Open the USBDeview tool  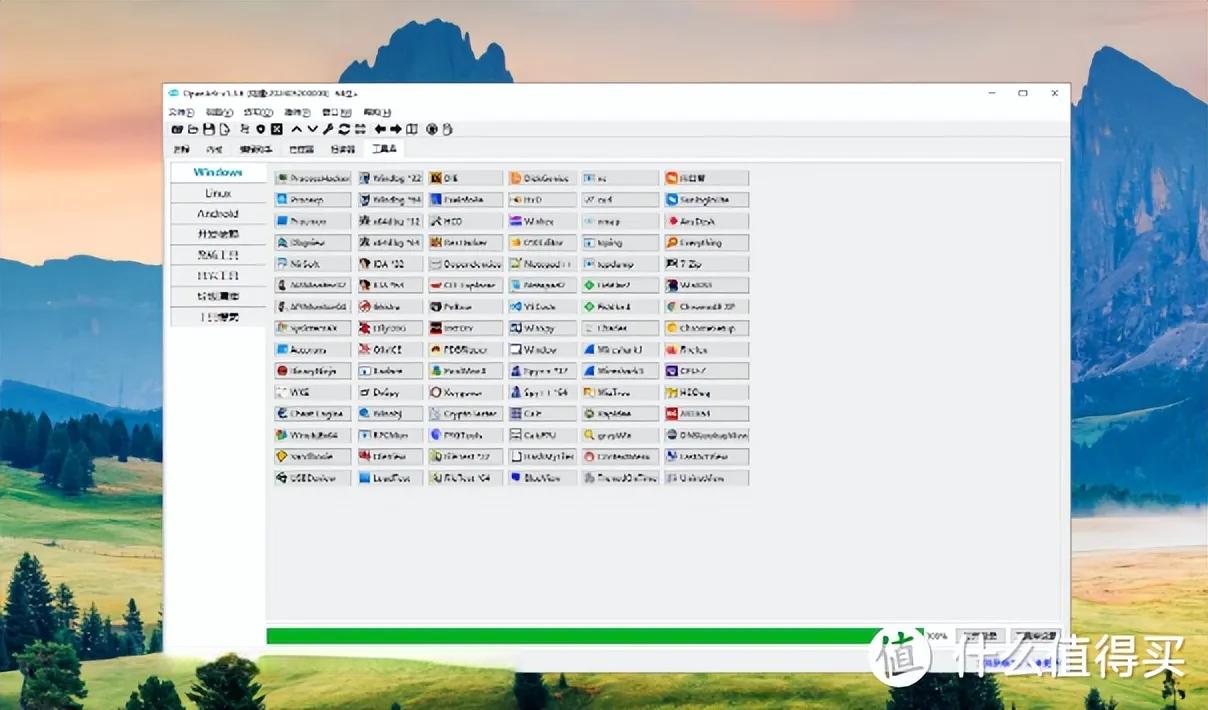coord(313,478)
